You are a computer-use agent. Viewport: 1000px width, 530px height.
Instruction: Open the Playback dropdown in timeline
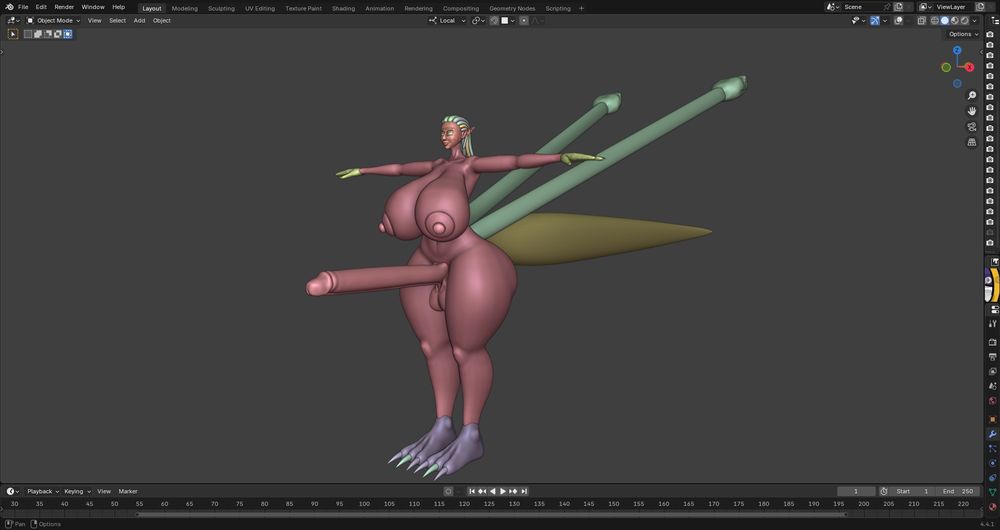(42, 491)
